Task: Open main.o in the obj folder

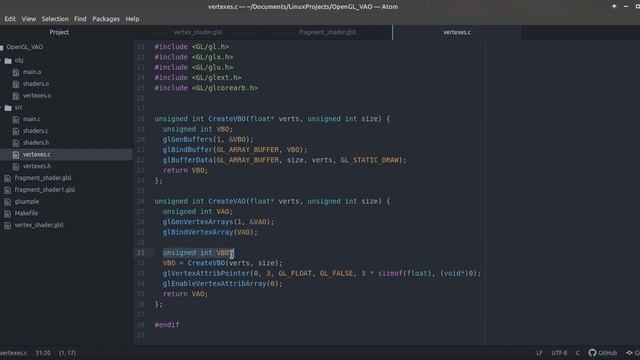Action: coord(32,72)
